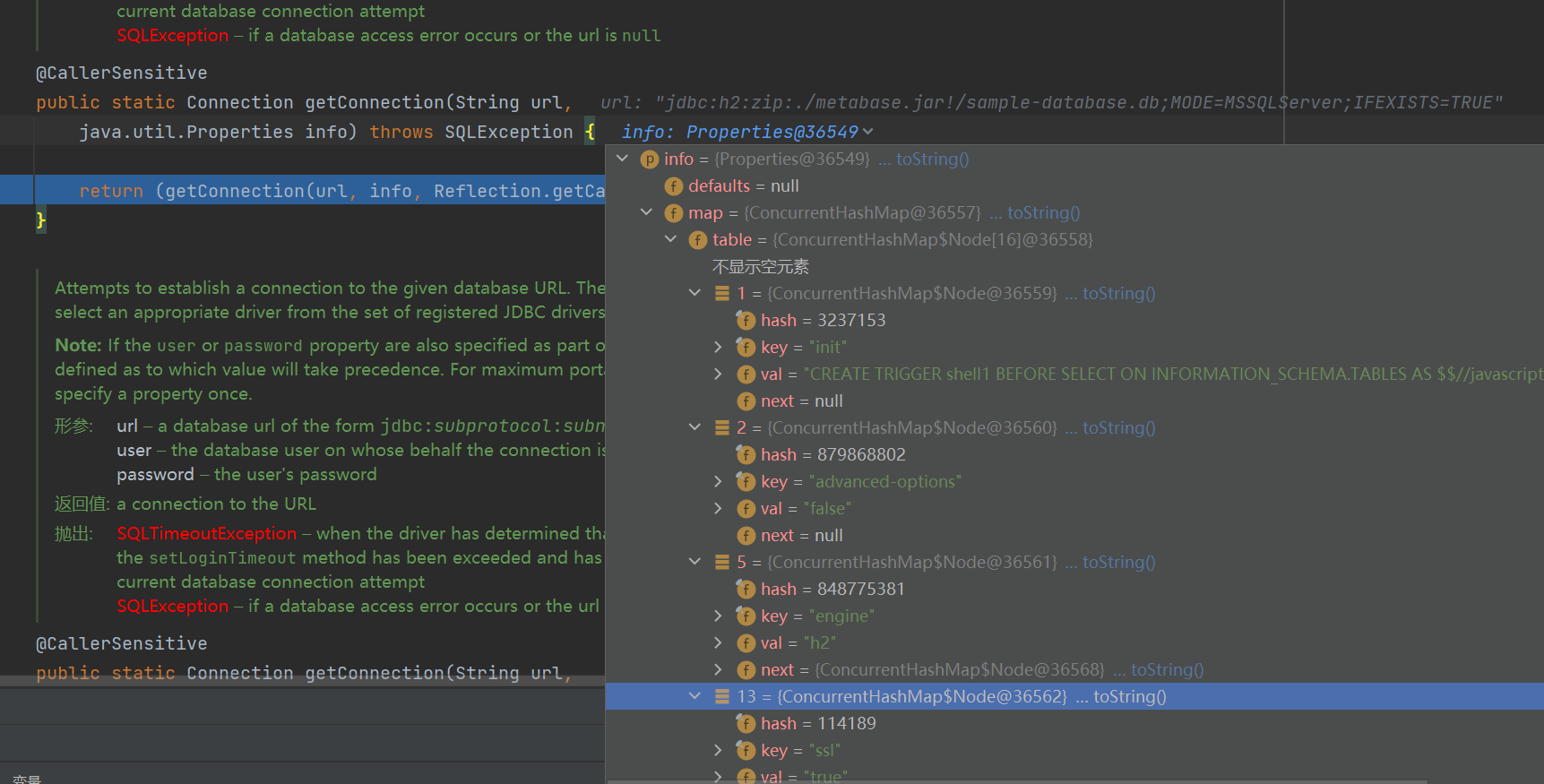Click the field icon beside key "engine"

click(746, 616)
